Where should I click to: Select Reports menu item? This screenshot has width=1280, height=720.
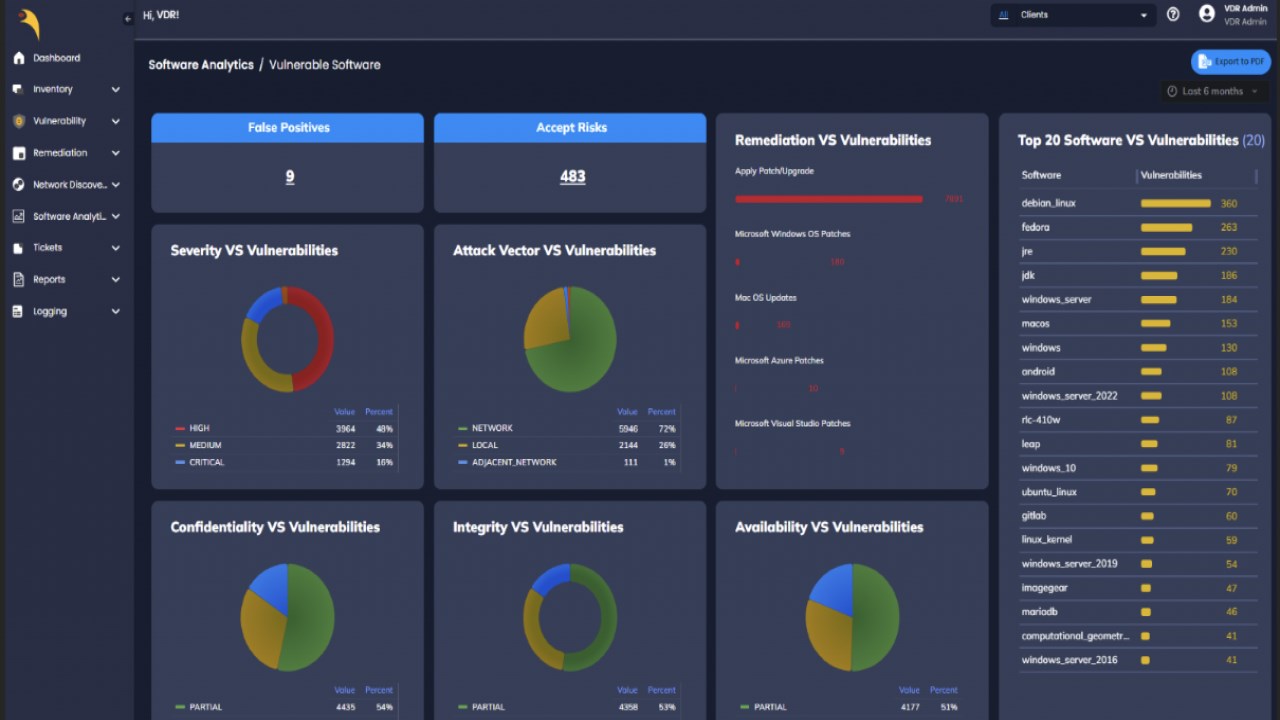49,280
